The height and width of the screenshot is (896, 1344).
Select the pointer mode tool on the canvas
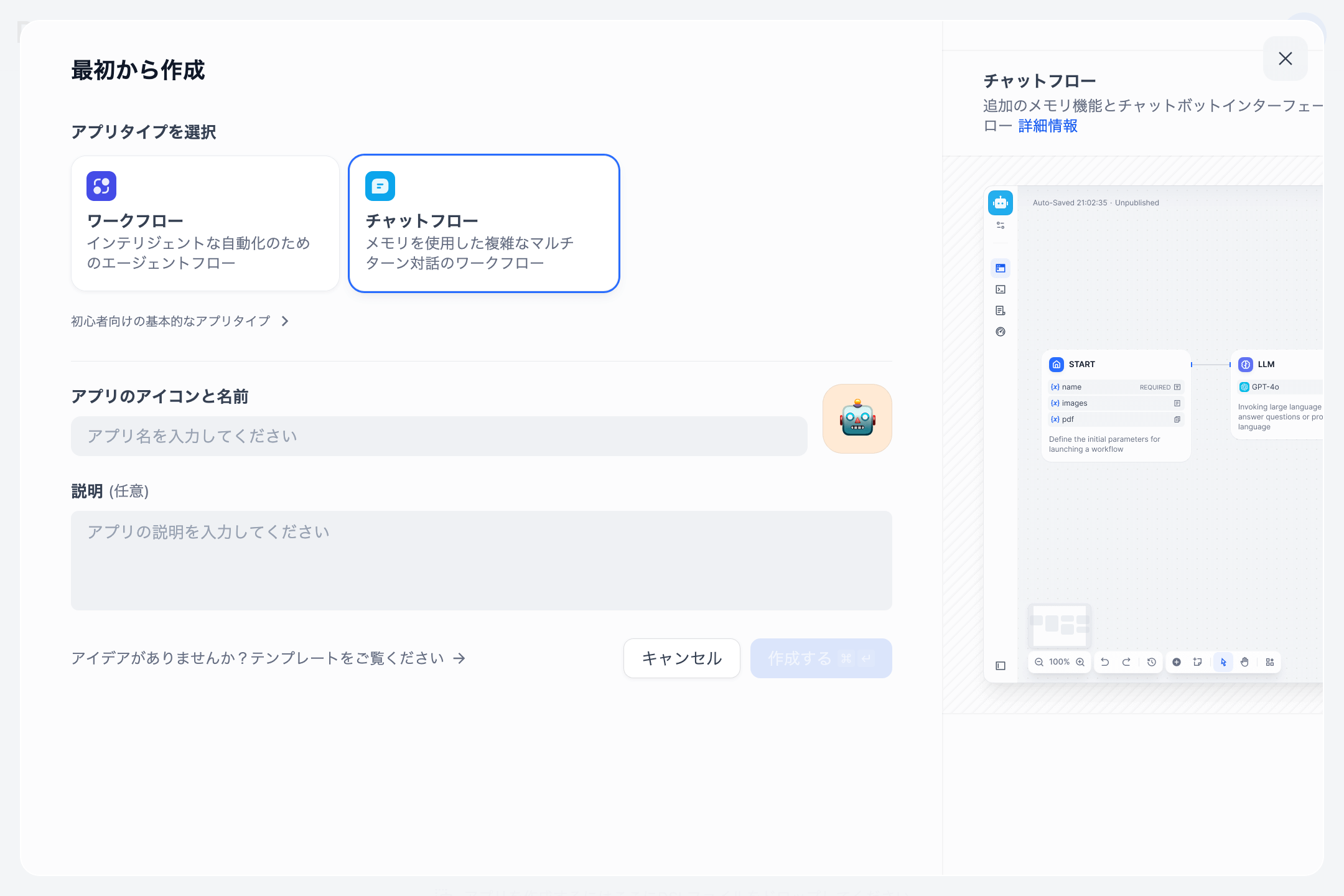(x=1223, y=662)
